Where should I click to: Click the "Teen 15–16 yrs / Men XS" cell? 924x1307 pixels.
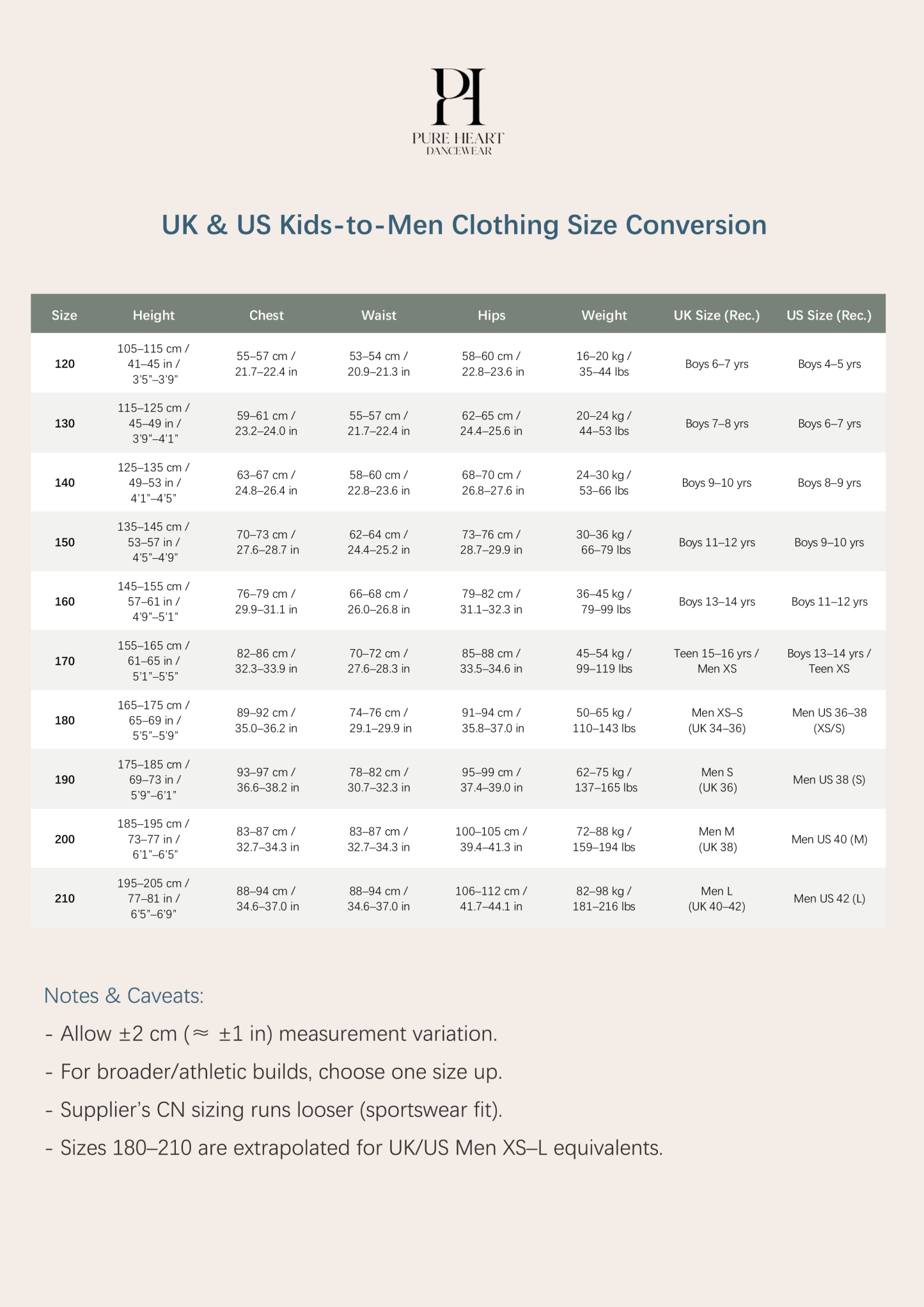716,661
